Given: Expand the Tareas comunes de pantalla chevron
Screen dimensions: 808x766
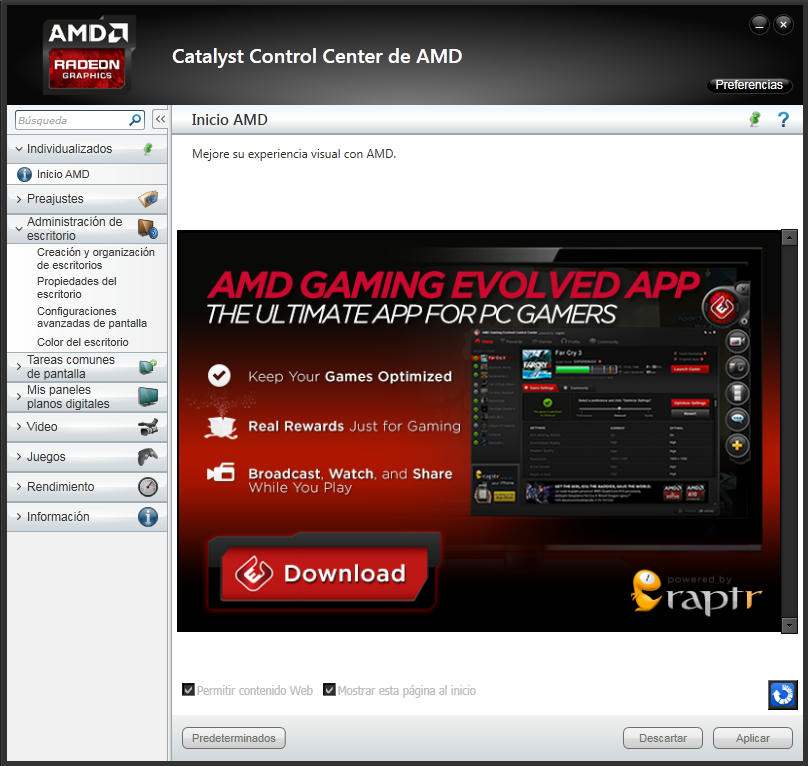Looking at the screenshot, I should click(19, 367).
